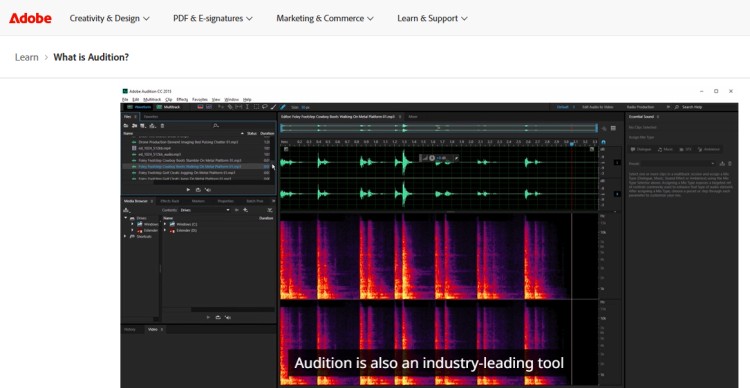Open the Effects menu
The width and height of the screenshot is (750, 388).
(182, 100)
